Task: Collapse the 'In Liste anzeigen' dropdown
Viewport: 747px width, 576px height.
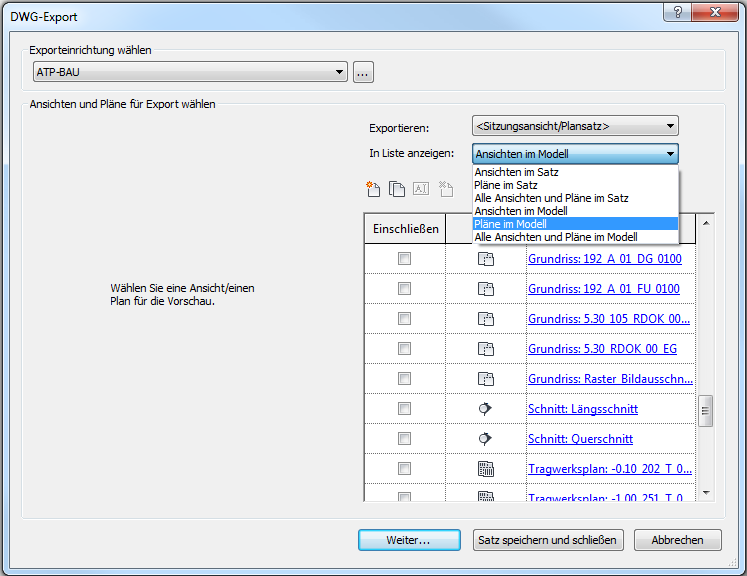Action: coord(669,154)
